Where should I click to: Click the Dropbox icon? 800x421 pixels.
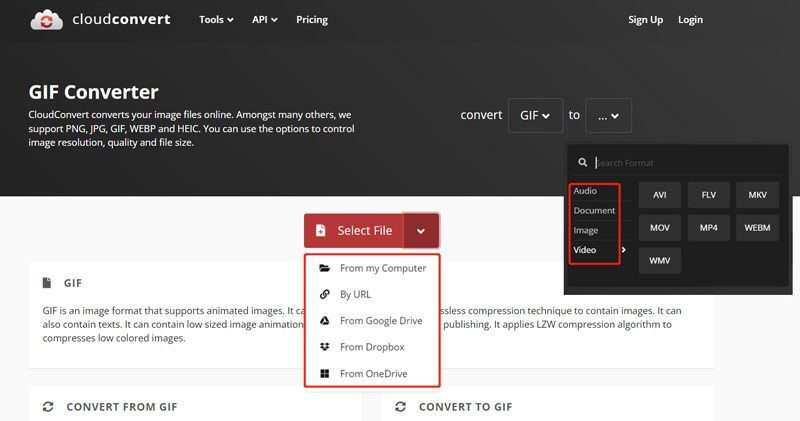(x=324, y=347)
